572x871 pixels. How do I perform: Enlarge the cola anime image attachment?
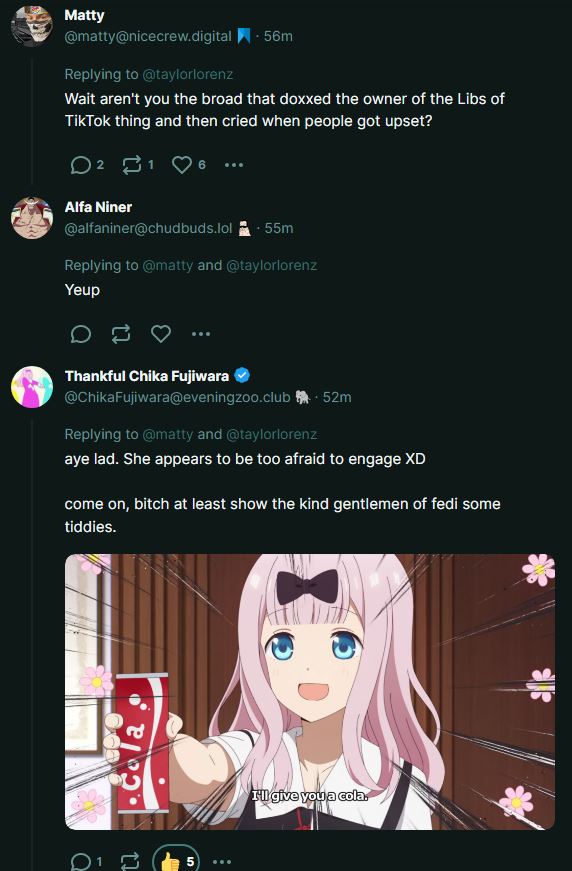point(310,692)
